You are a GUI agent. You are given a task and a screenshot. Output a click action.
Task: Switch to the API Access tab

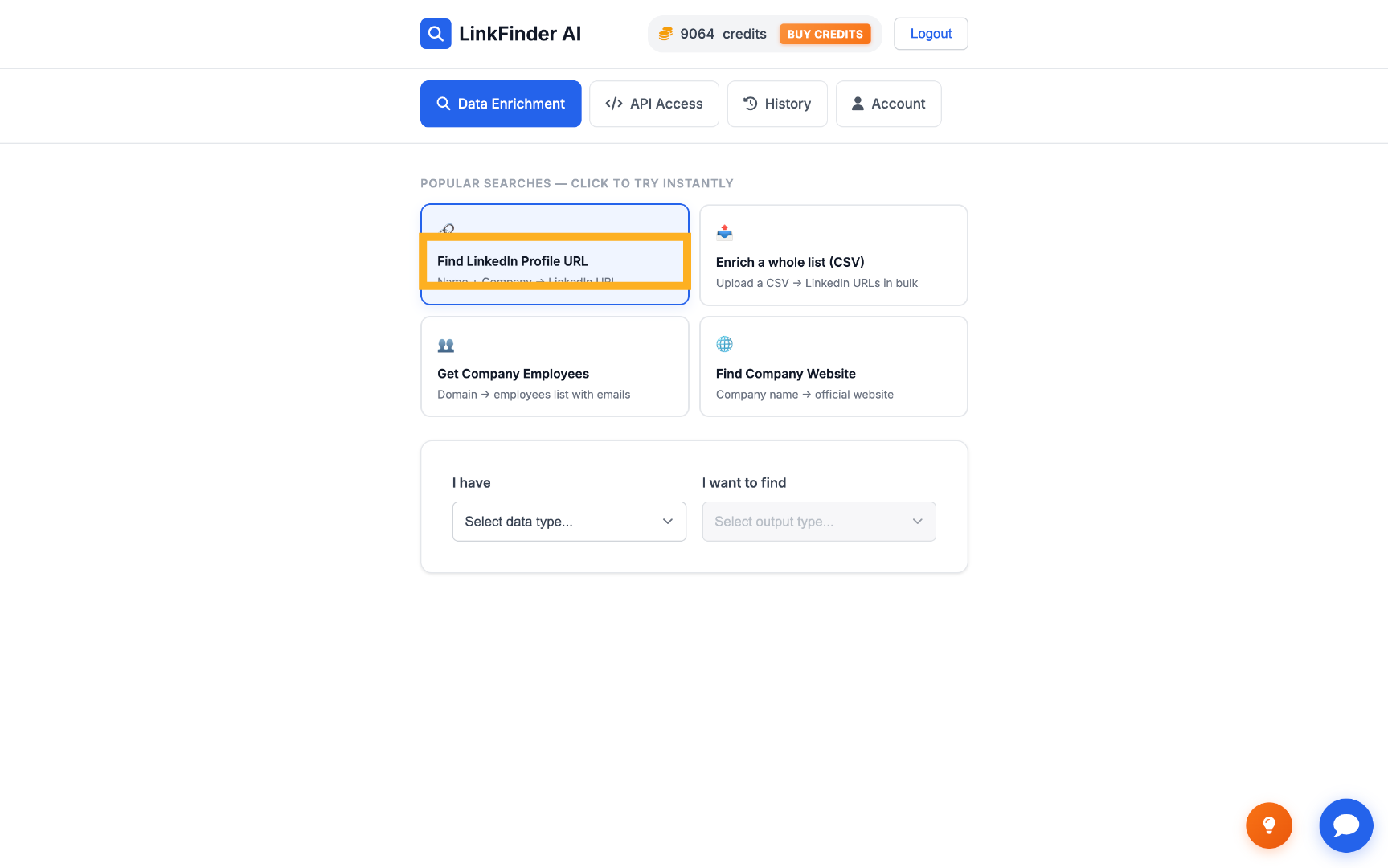coord(654,104)
